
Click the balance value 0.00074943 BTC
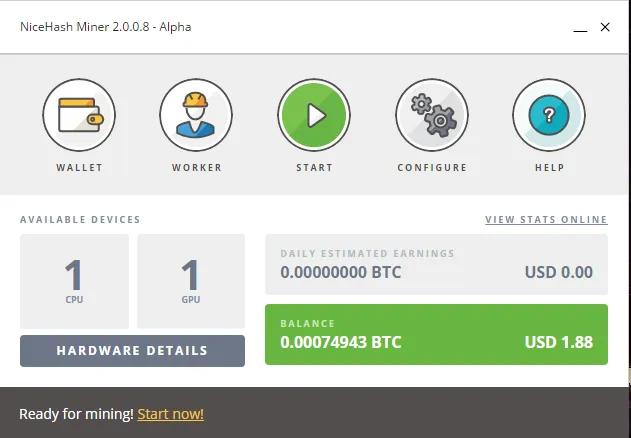click(x=340, y=342)
